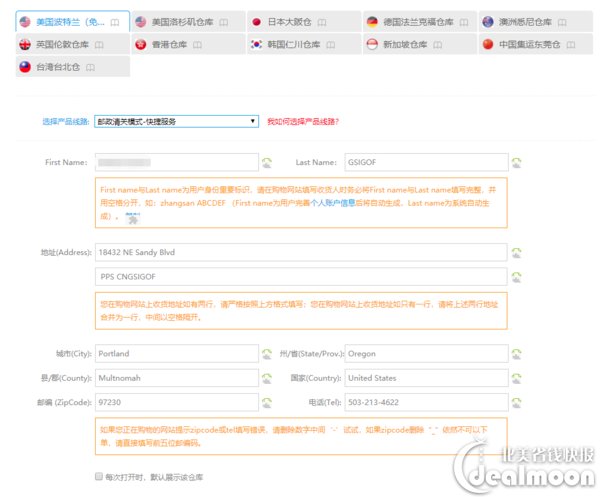The height and width of the screenshot is (497, 600).
Task: Click book icon beside 中国集运东莞仓
Action: point(571,45)
